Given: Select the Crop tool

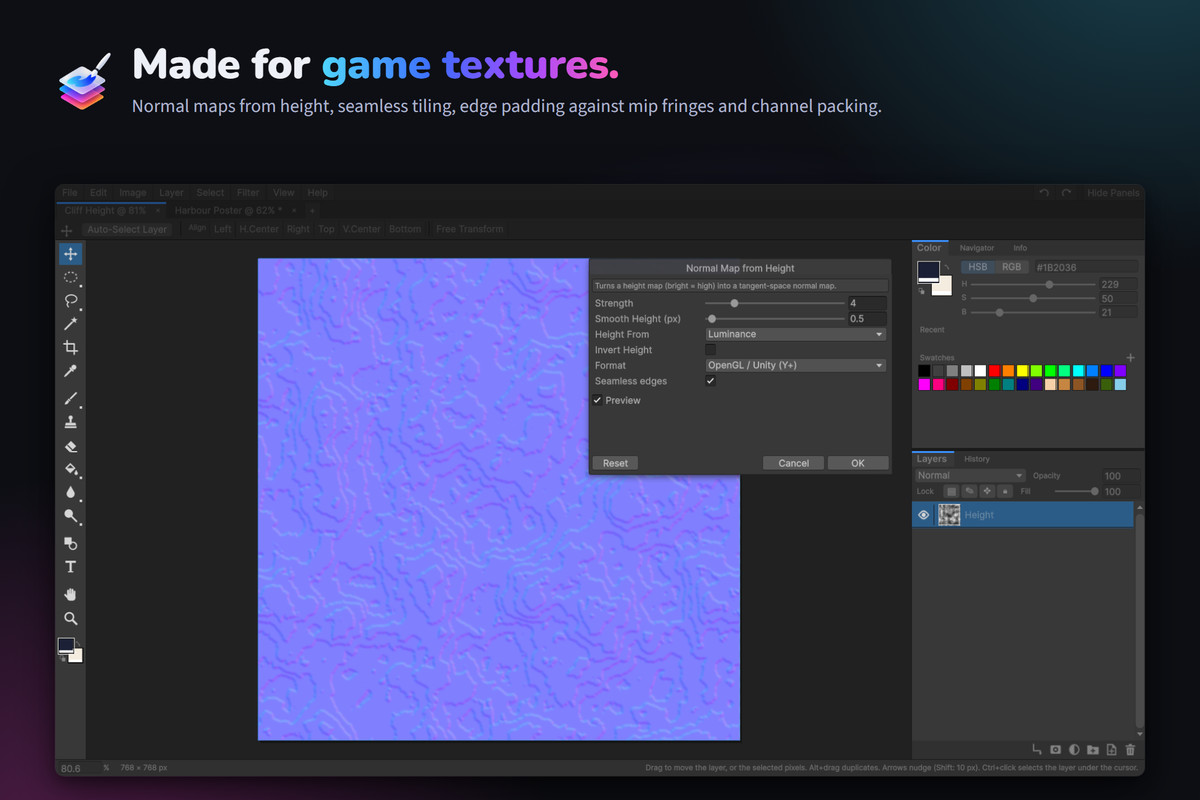Looking at the screenshot, I should click(70, 348).
